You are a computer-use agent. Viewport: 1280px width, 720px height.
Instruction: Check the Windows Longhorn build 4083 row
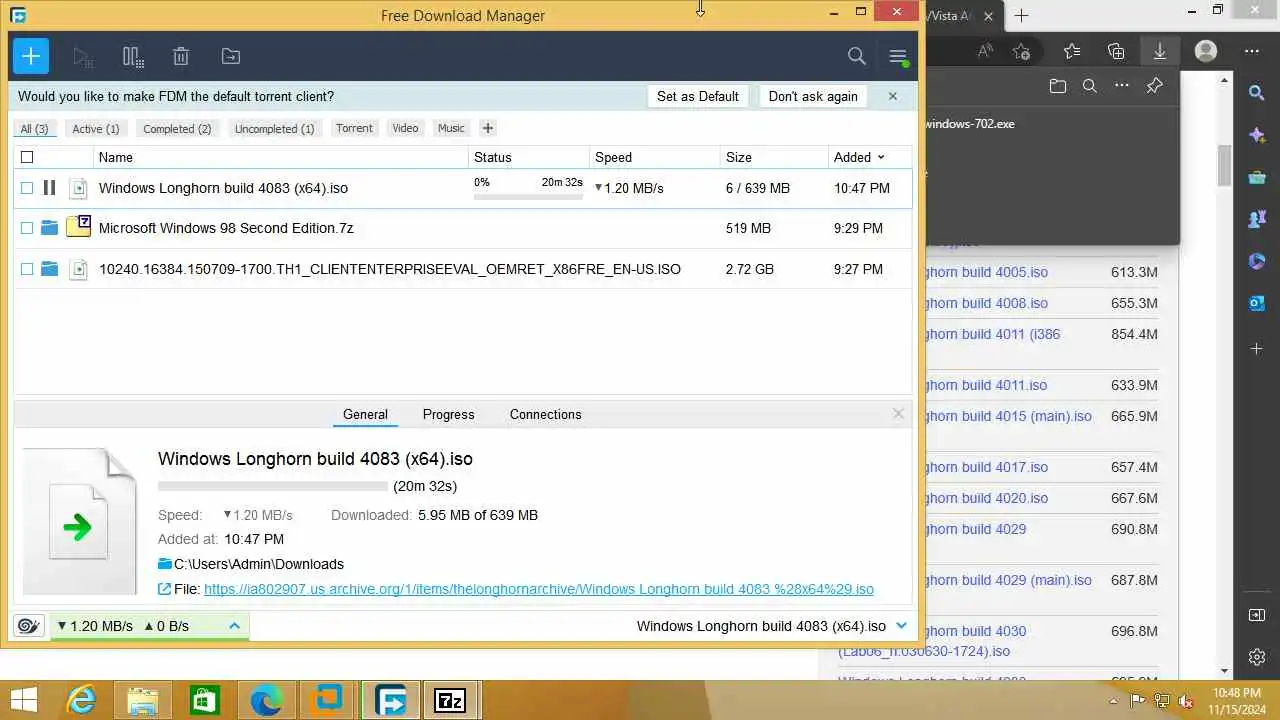tap(27, 188)
